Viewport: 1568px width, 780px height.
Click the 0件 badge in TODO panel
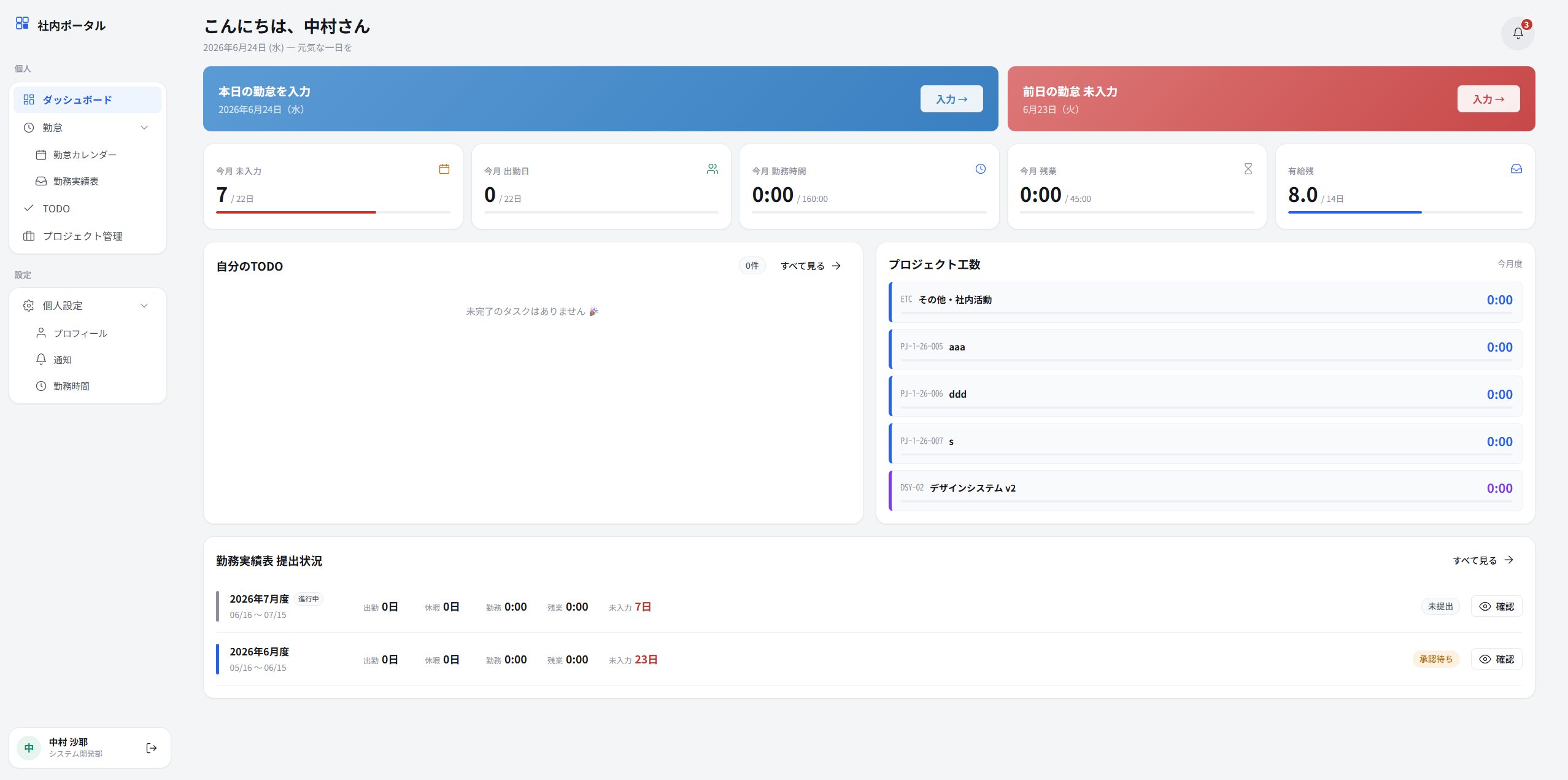tap(752, 266)
